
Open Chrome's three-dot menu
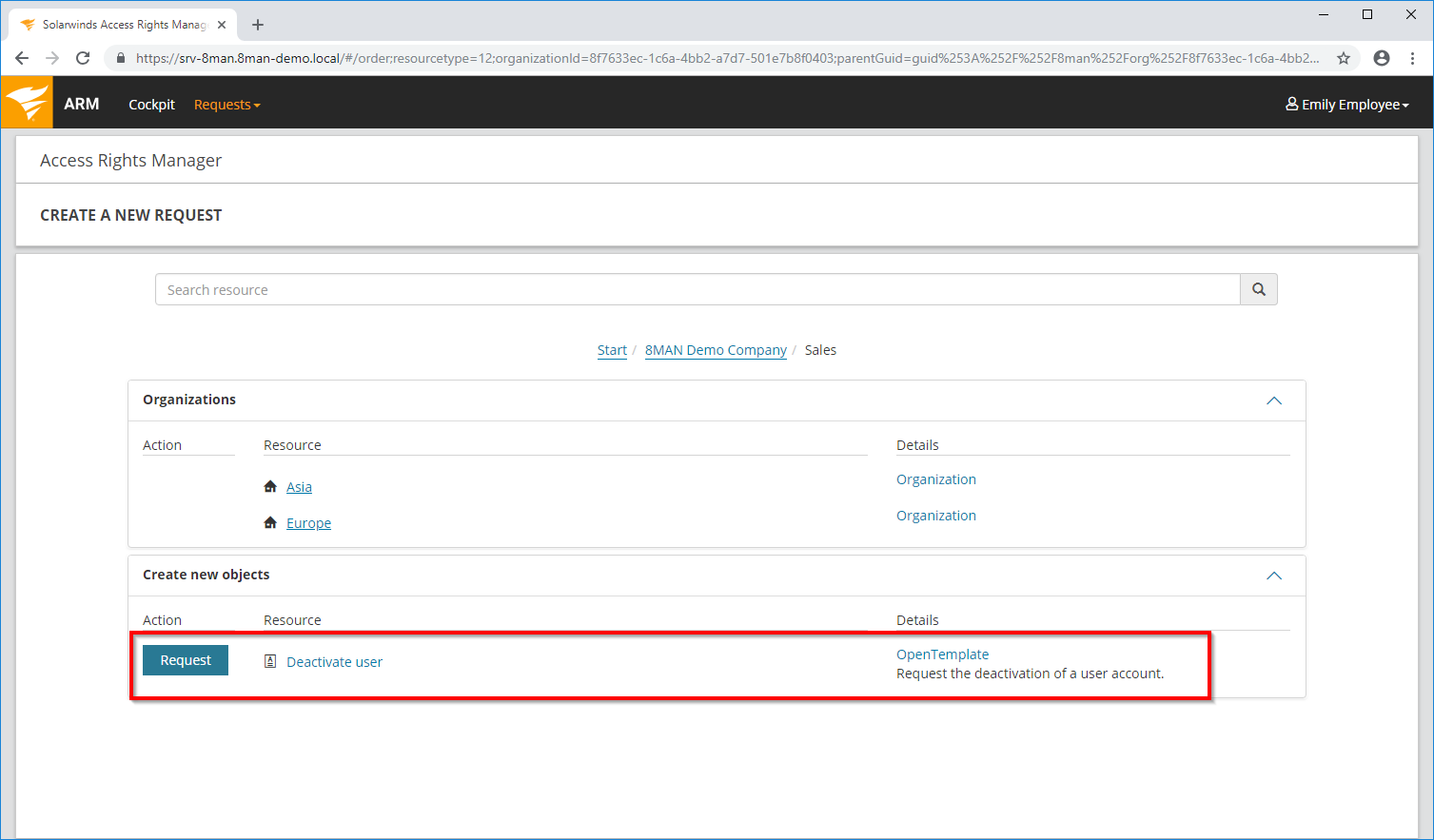tap(1413, 58)
